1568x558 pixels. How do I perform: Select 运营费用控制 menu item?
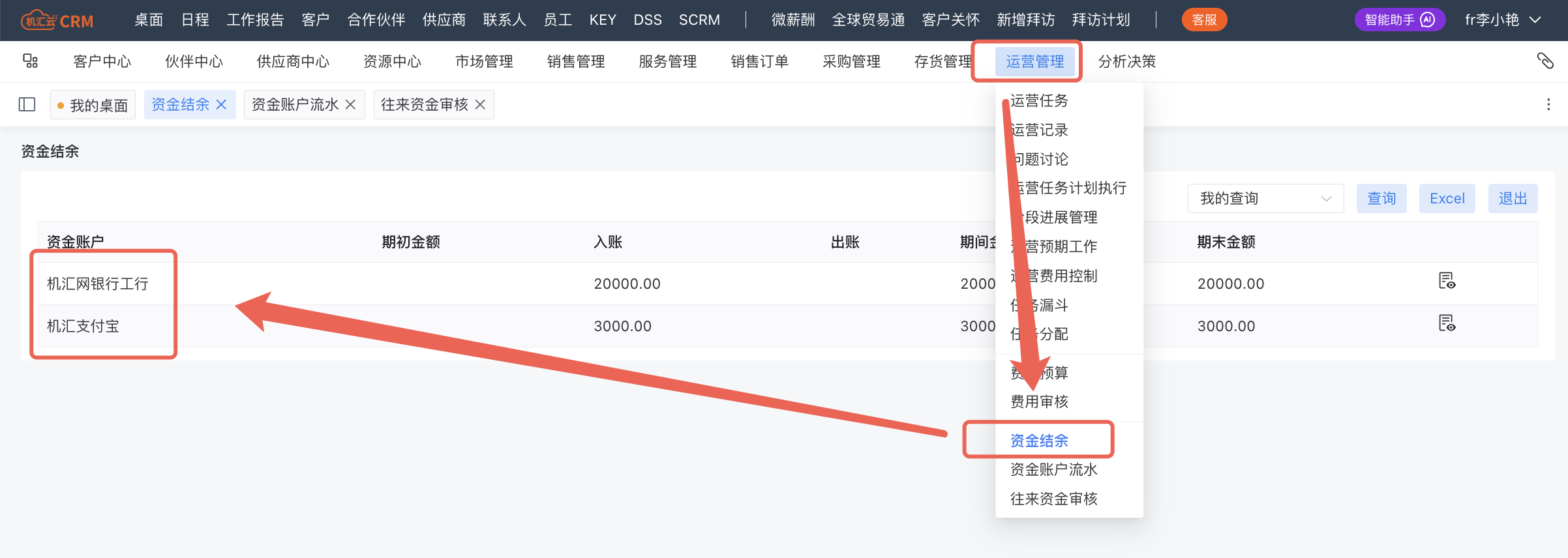tap(1053, 276)
